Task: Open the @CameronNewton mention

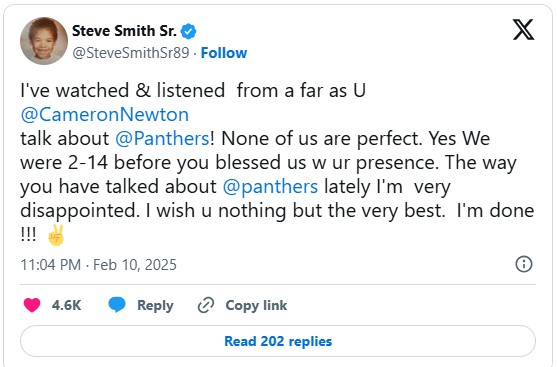Action: point(105,115)
